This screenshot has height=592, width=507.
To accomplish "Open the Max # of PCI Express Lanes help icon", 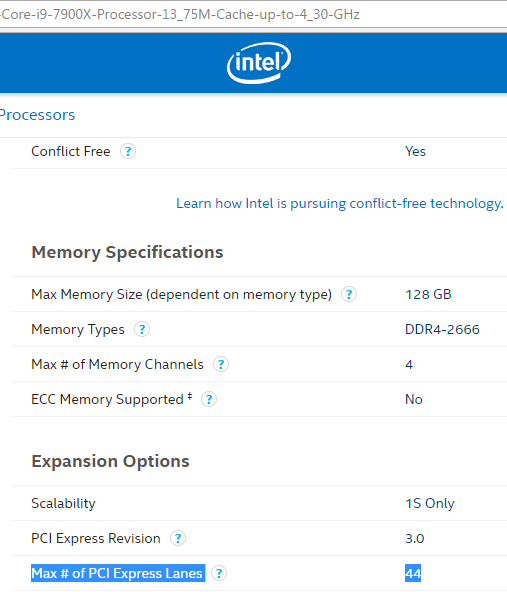I will 219,573.
